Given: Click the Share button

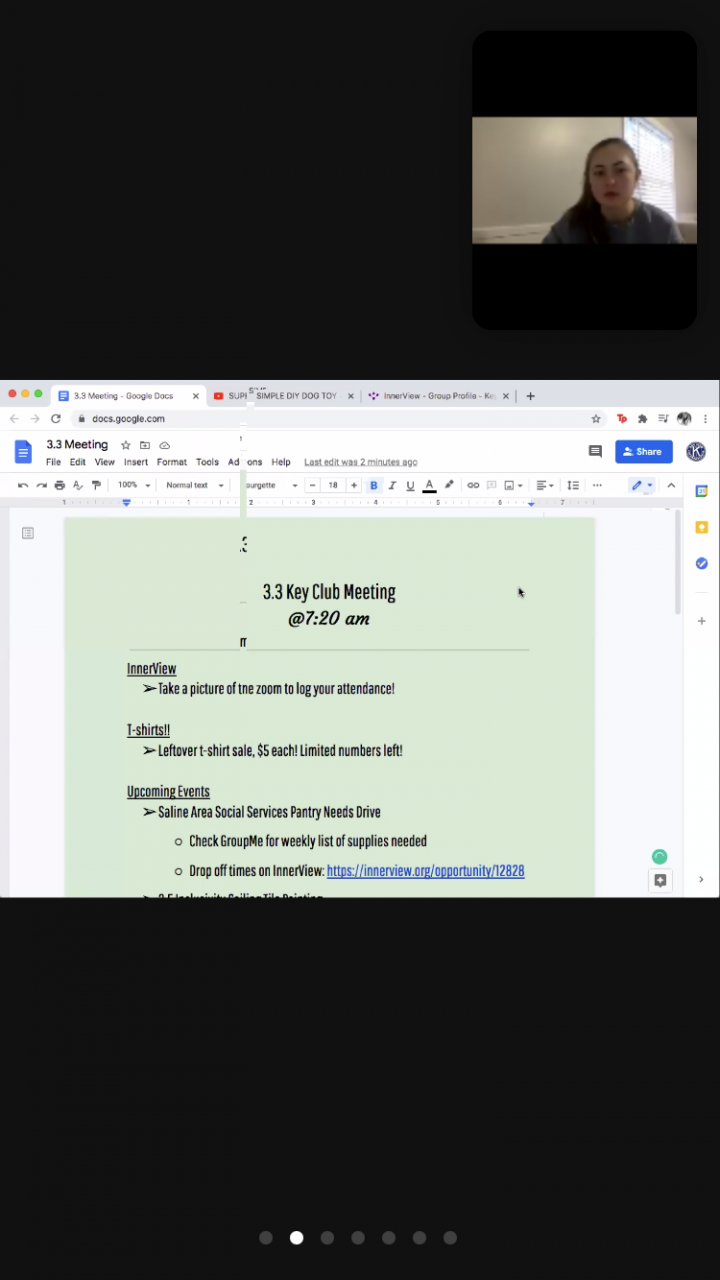Looking at the screenshot, I should [644, 452].
